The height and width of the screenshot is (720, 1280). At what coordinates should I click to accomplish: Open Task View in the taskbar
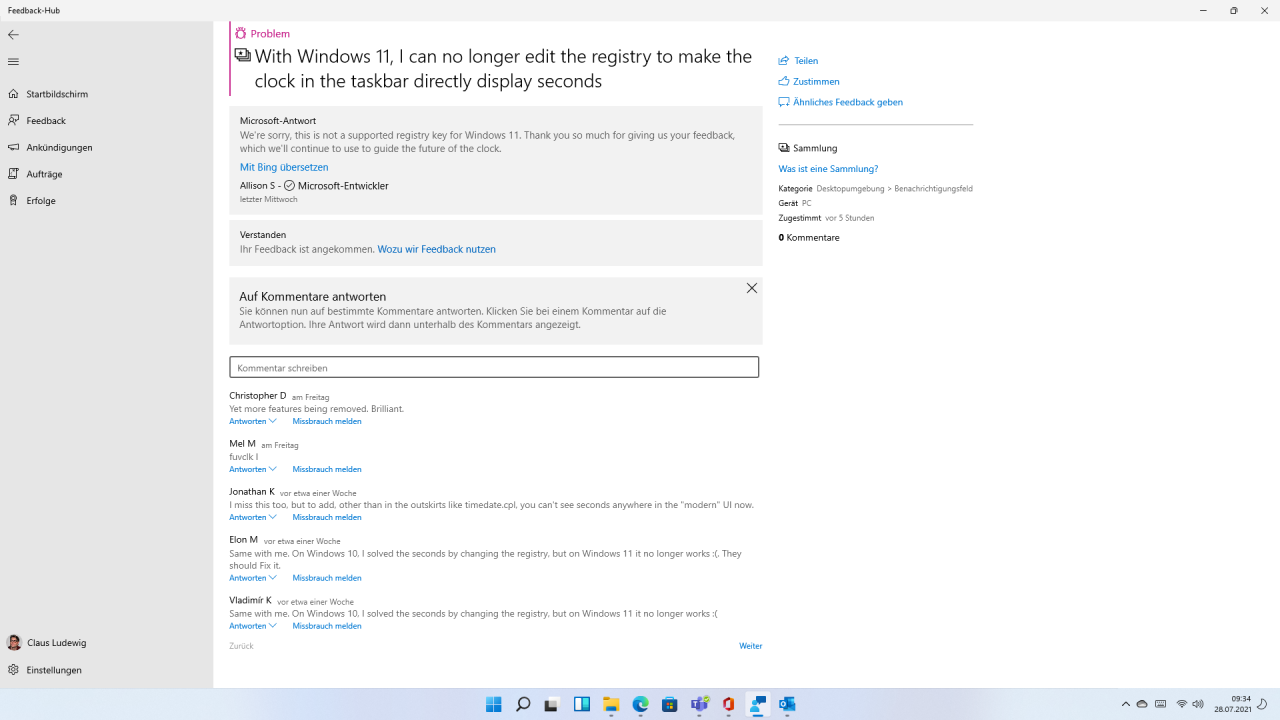point(552,704)
